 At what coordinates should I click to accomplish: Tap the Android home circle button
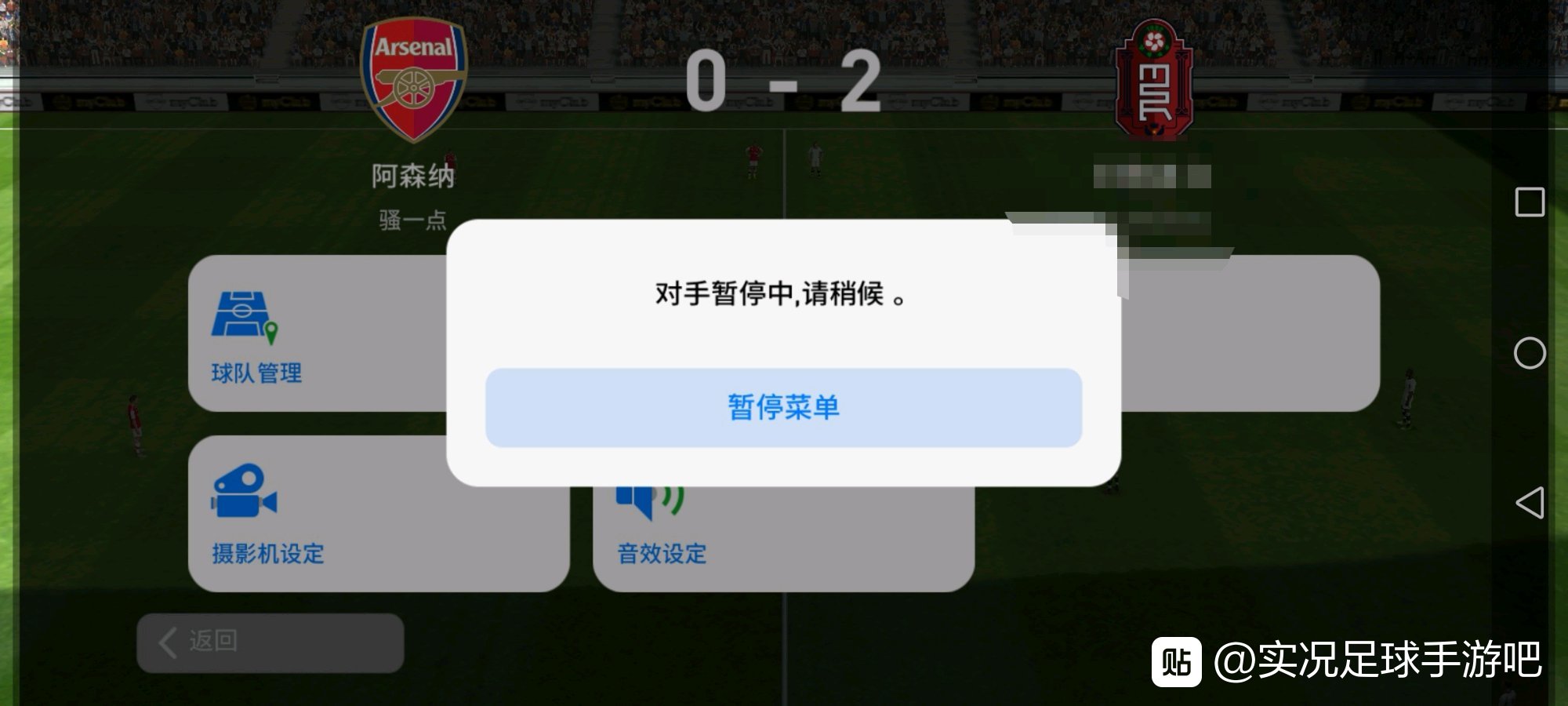[1530, 353]
